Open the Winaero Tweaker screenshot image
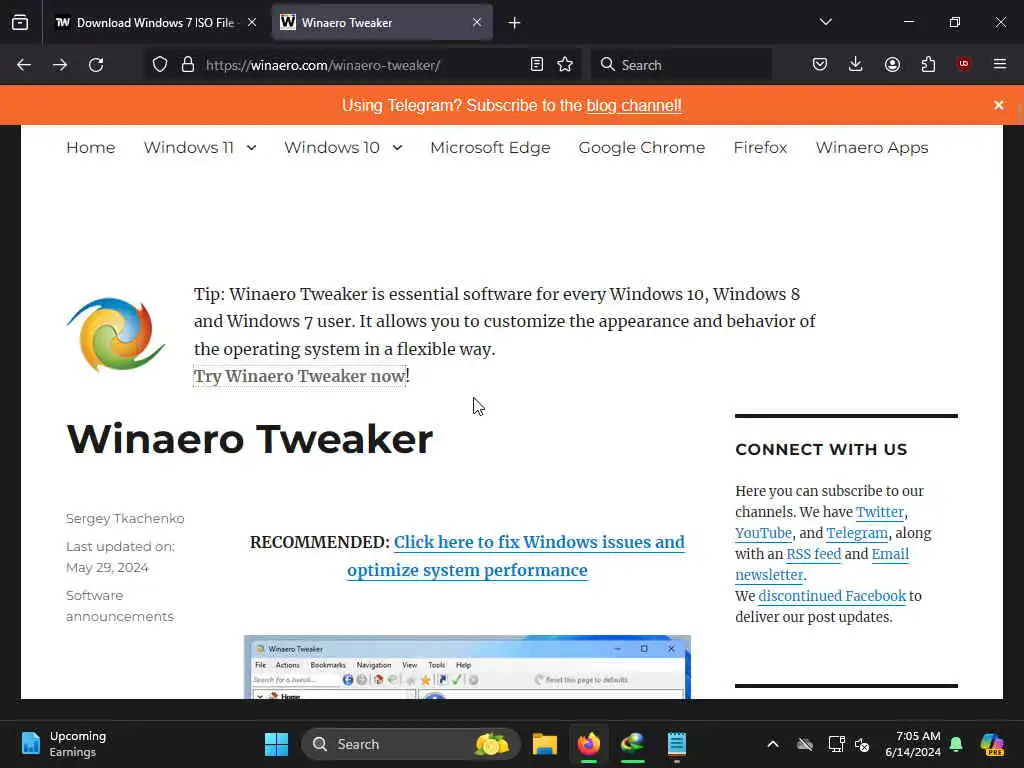 tap(467, 667)
